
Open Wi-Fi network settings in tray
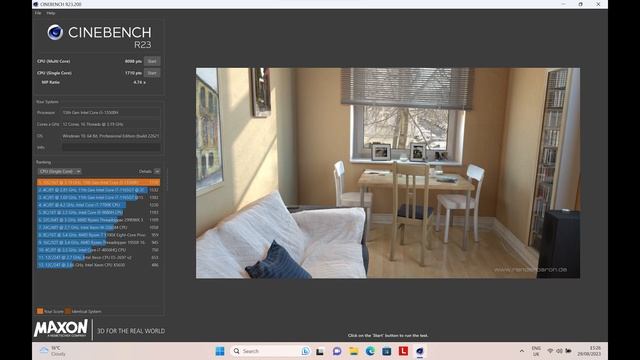coord(550,351)
